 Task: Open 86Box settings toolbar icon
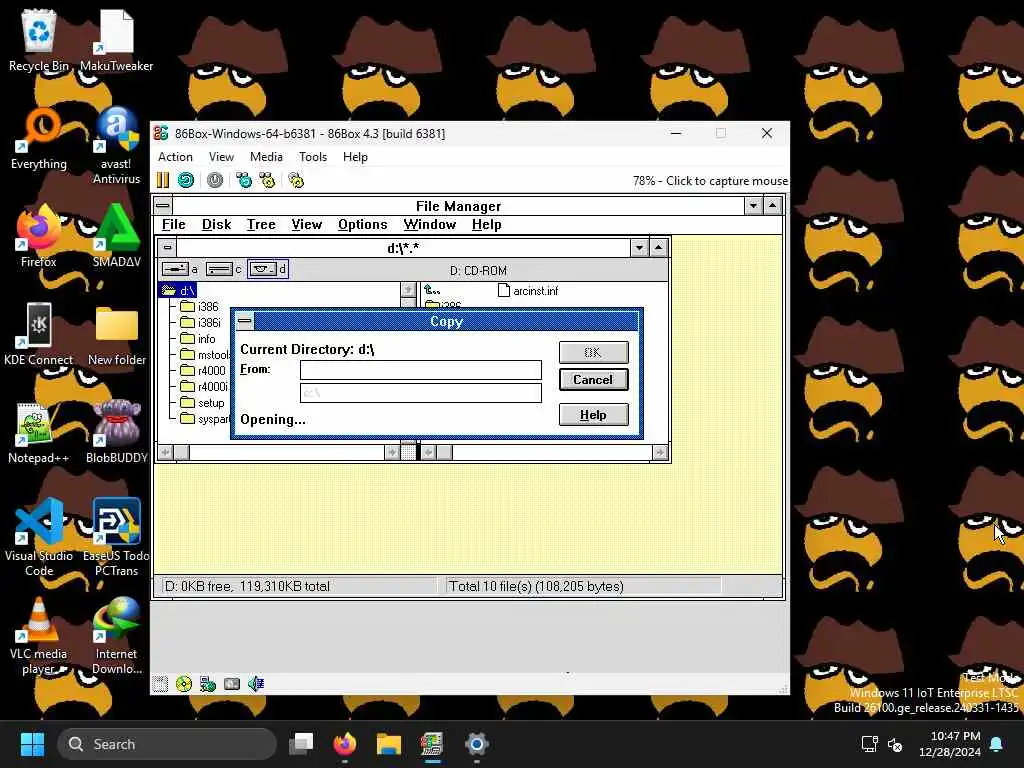[296, 180]
